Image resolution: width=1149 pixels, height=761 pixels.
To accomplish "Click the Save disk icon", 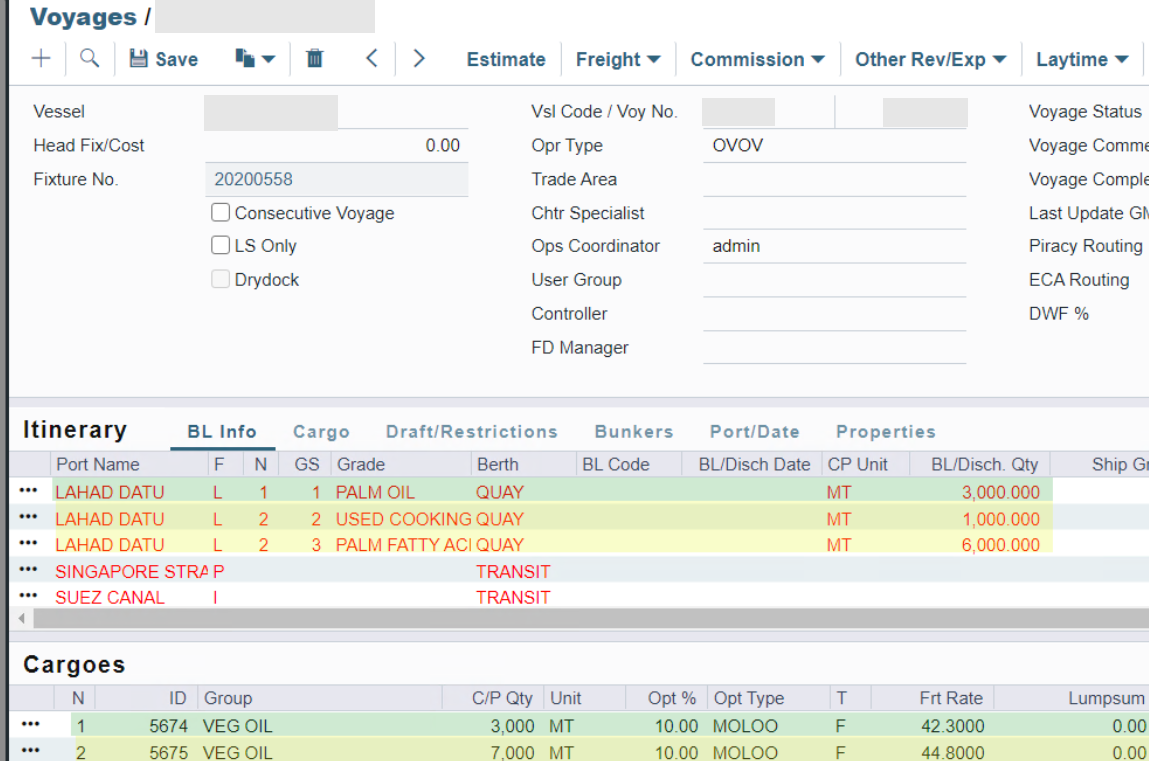I will [140, 59].
